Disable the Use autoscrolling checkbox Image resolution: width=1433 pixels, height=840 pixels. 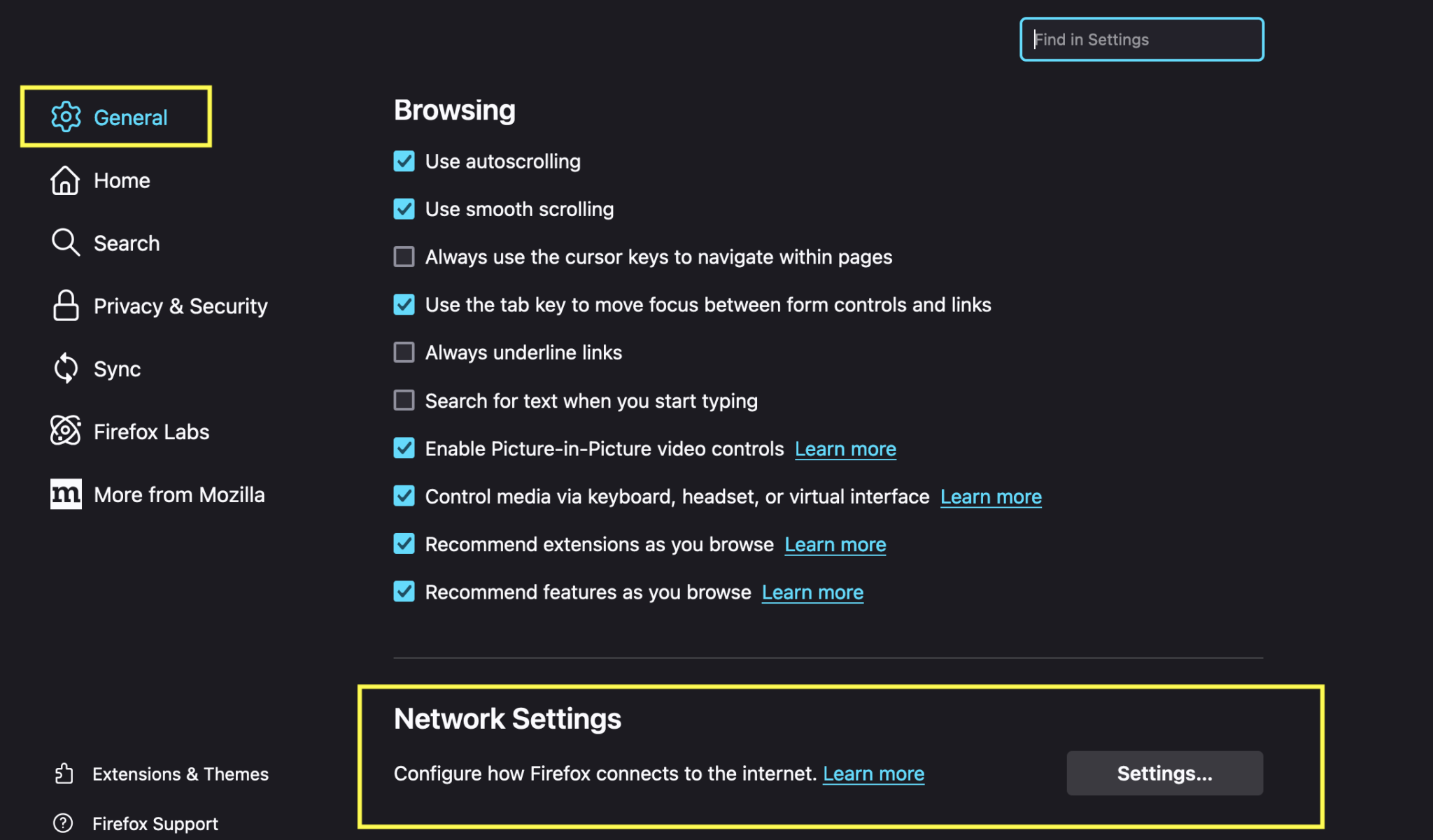coord(404,161)
